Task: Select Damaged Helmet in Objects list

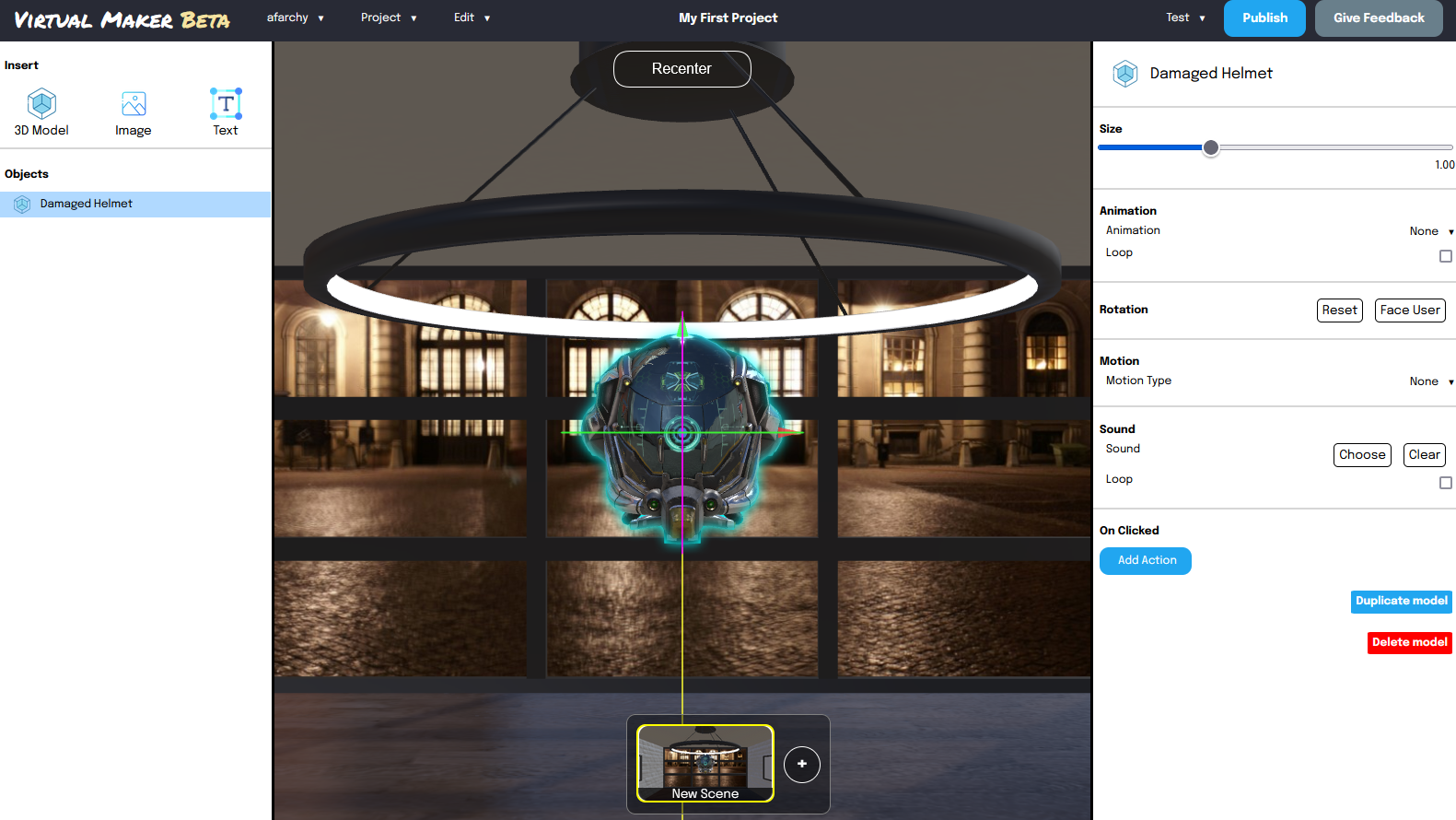Action: 135,205
